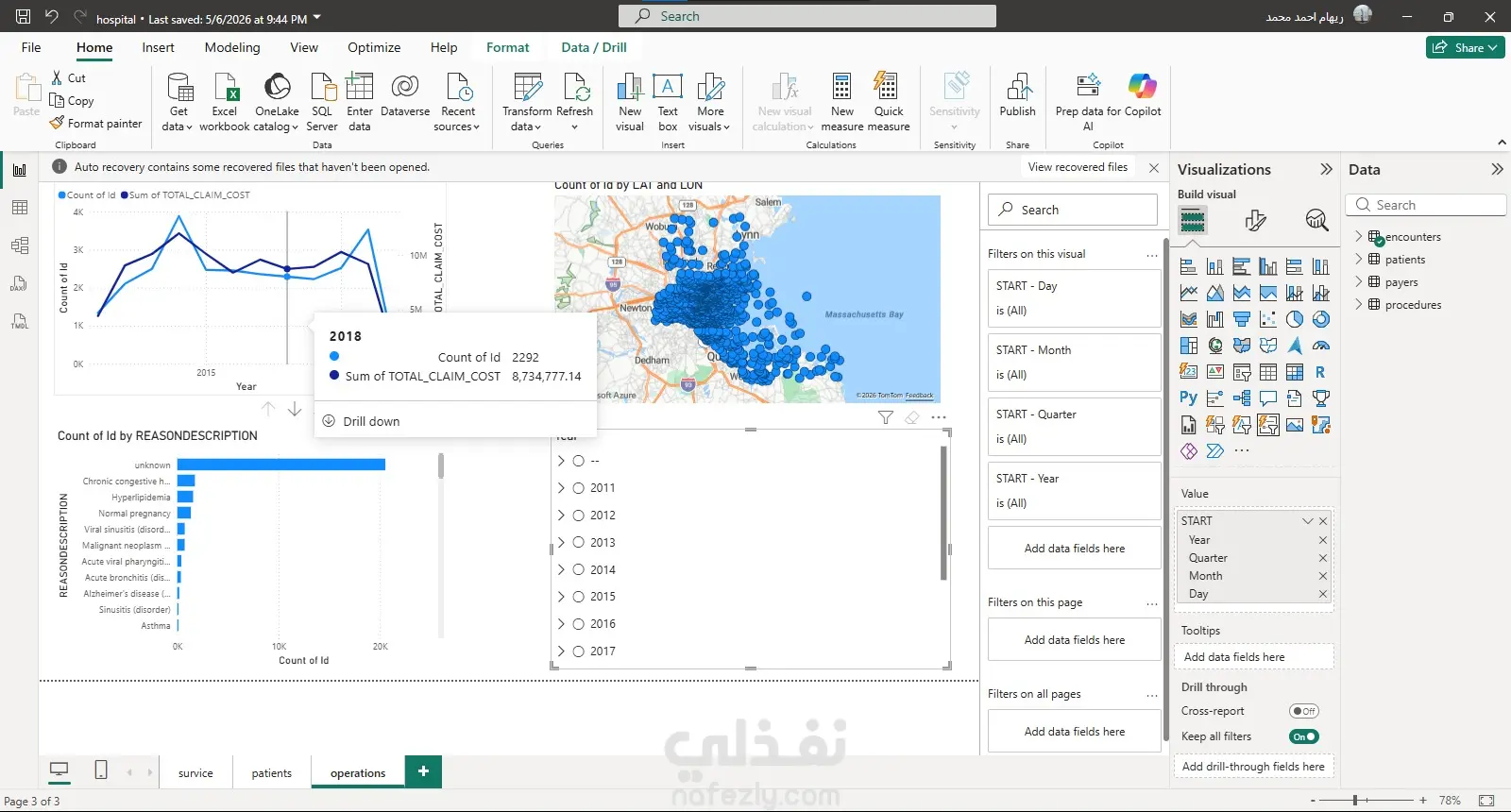Select the Pie chart visual type
Screen dimensions: 1511x812
[1295, 319]
